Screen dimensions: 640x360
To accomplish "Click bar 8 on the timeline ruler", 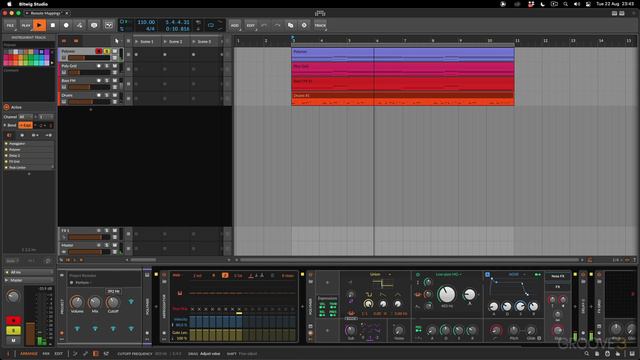I will pos(433,40).
